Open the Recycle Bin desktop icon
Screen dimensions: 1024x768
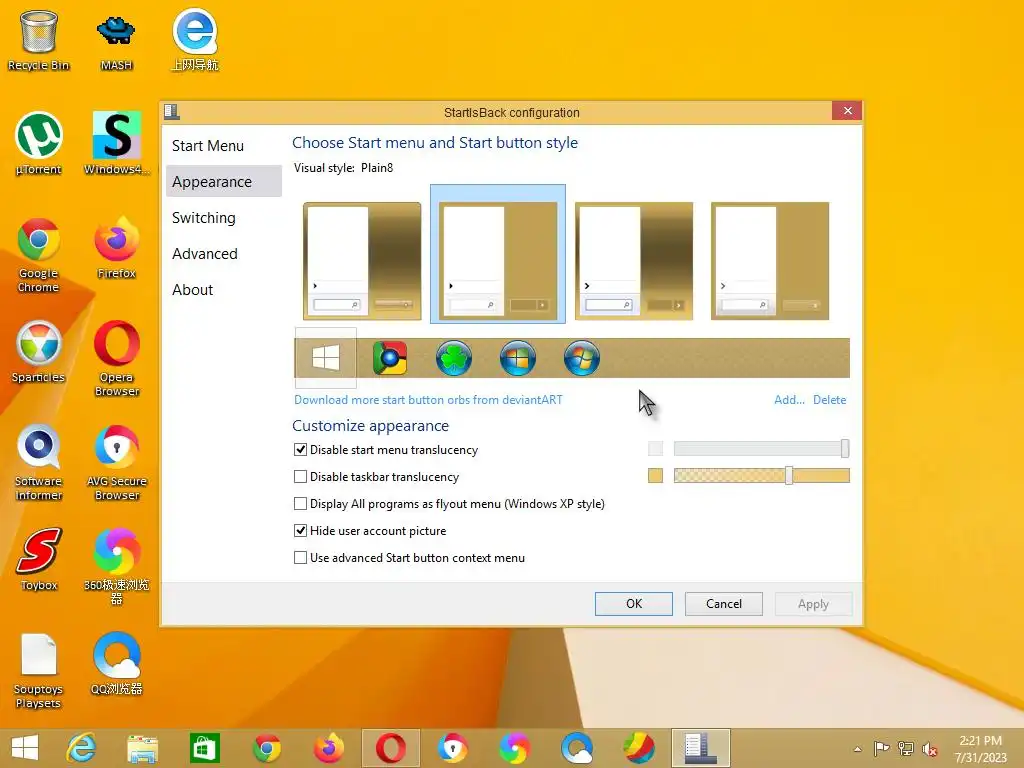(39, 40)
